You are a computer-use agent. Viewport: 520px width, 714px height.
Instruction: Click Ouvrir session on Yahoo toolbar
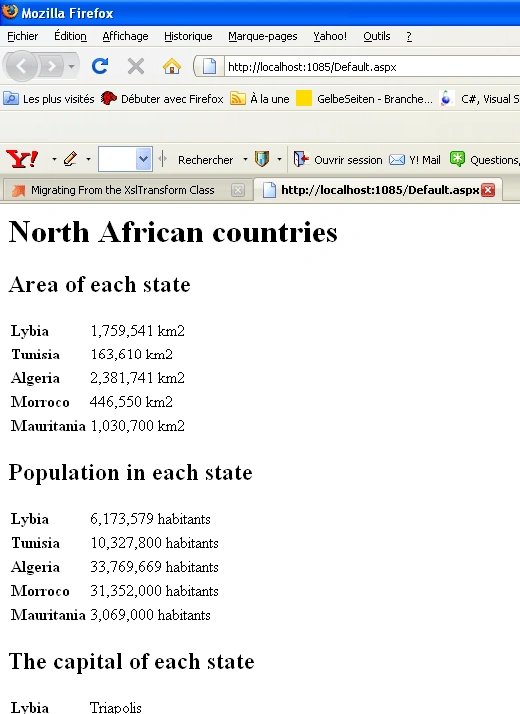[x=338, y=160]
